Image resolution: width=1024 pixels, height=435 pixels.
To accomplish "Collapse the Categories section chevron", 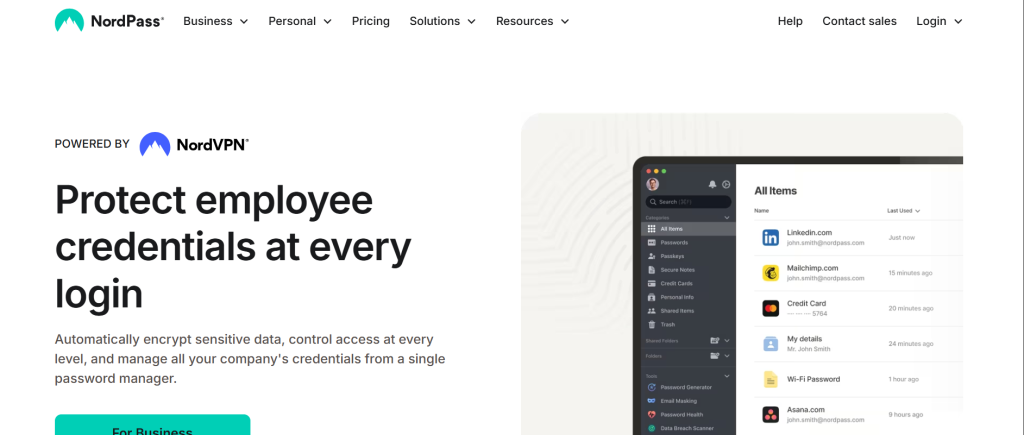I will (x=727, y=218).
